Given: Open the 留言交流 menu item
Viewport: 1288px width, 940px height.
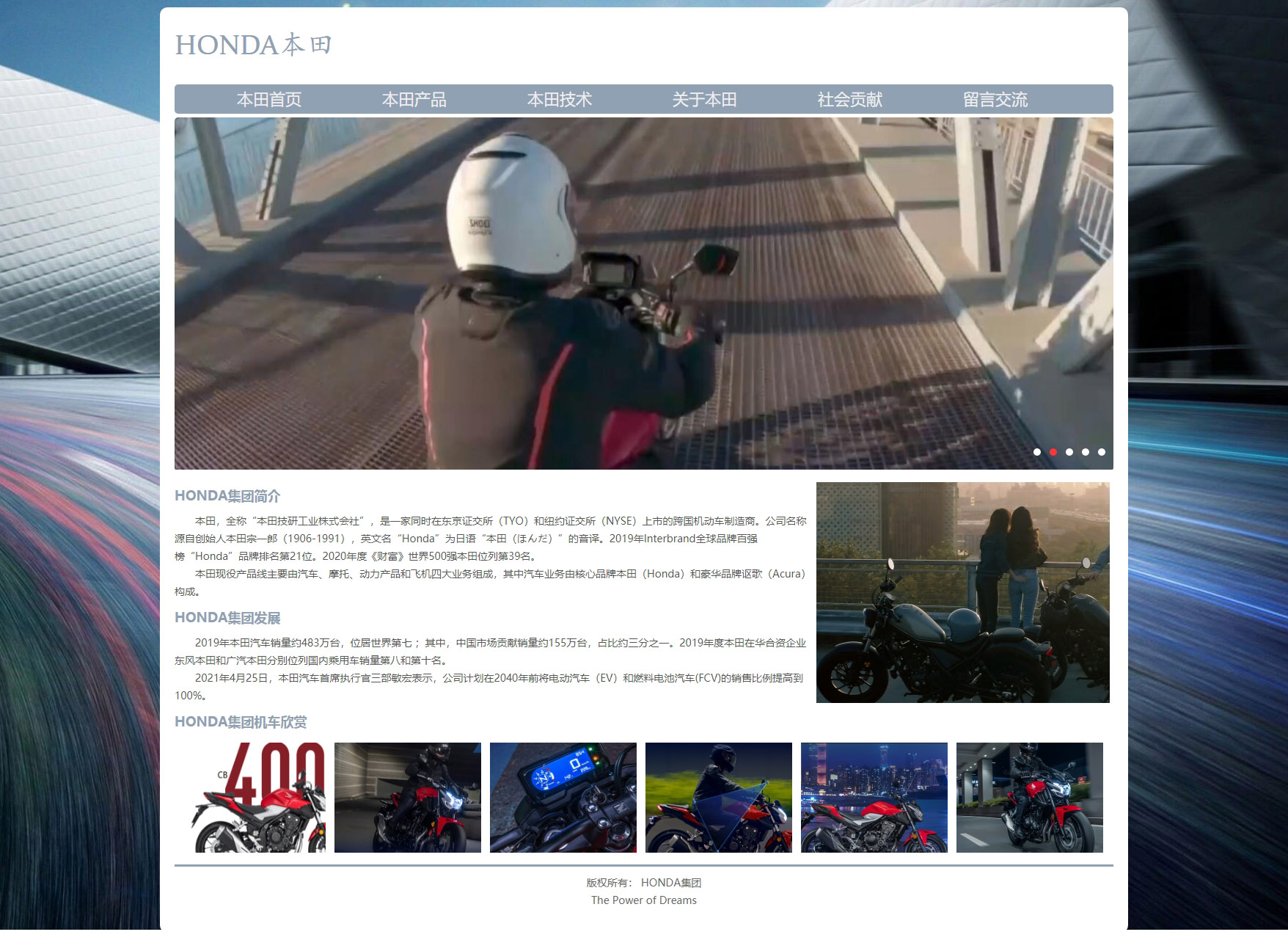Looking at the screenshot, I should tap(995, 100).
